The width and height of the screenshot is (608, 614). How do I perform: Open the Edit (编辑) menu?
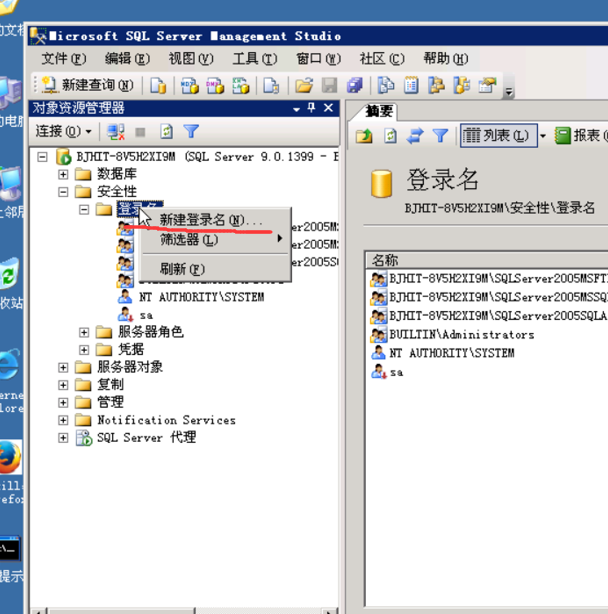(127, 59)
